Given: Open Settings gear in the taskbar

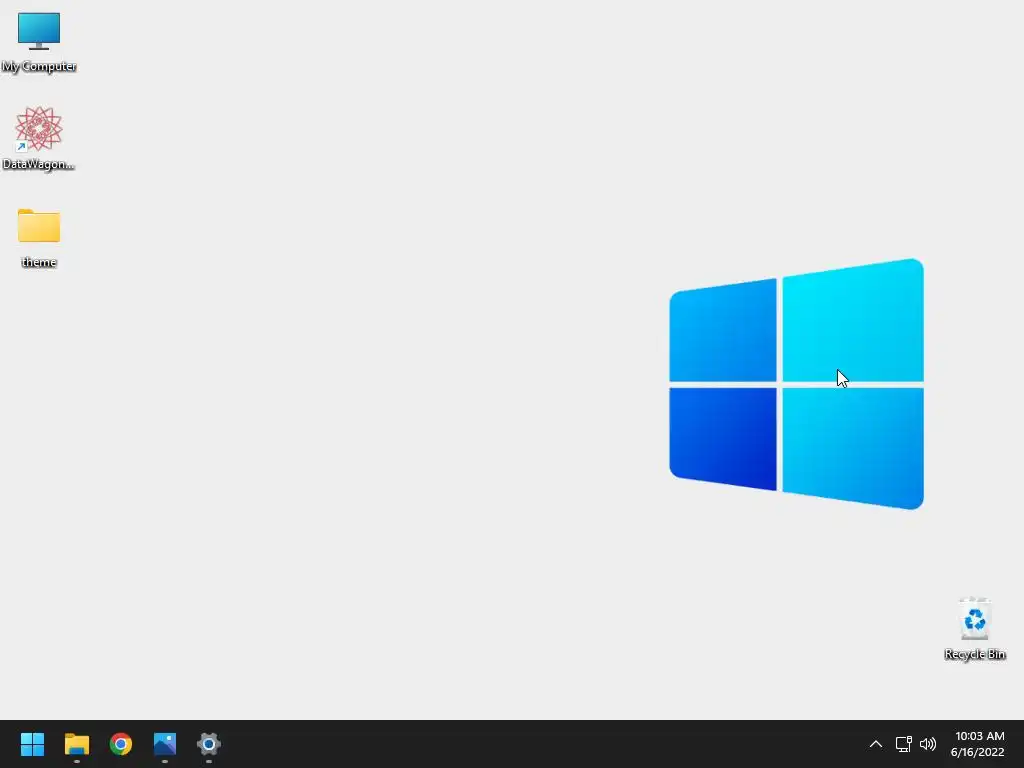Looking at the screenshot, I should tap(209, 744).
